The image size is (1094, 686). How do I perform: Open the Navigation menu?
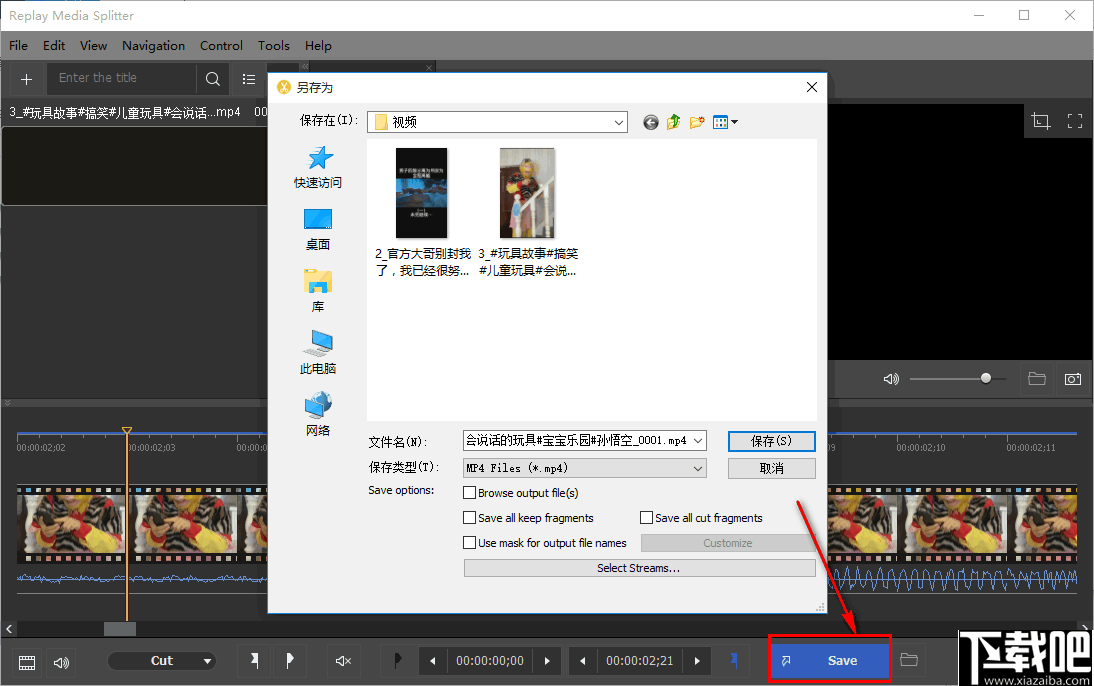pos(153,46)
